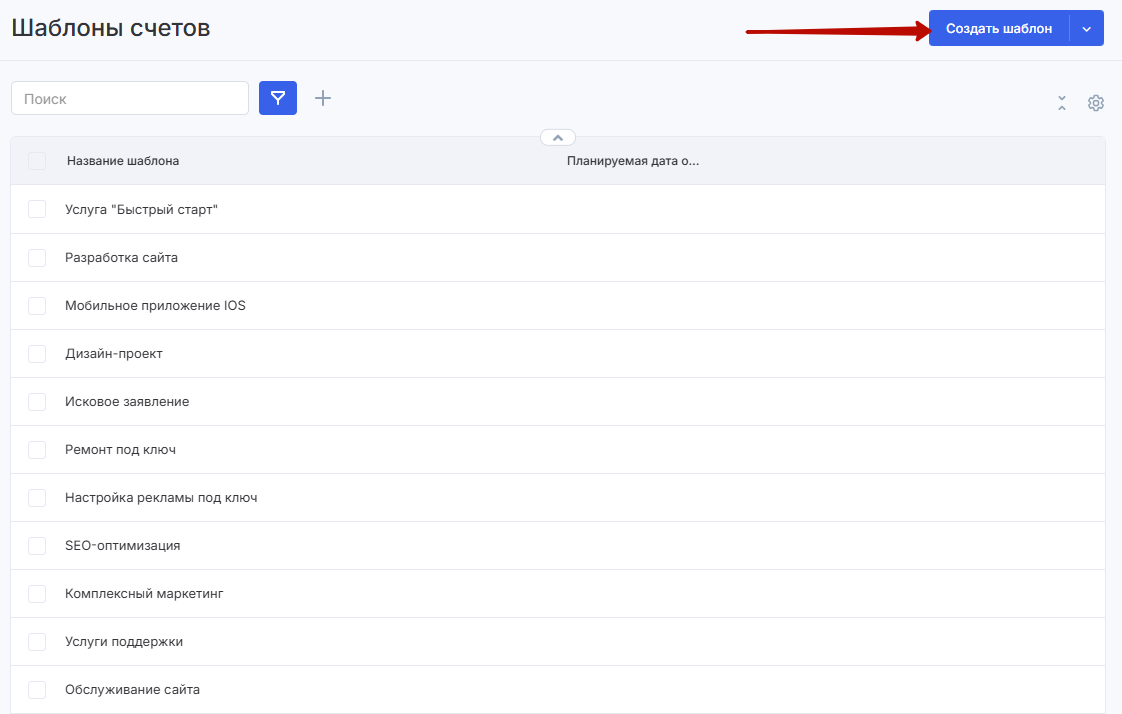The width and height of the screenshot is (1122, 714).
Task: Open dropdown arrow next to Создать шаблон
Action: coord(1086,29)
